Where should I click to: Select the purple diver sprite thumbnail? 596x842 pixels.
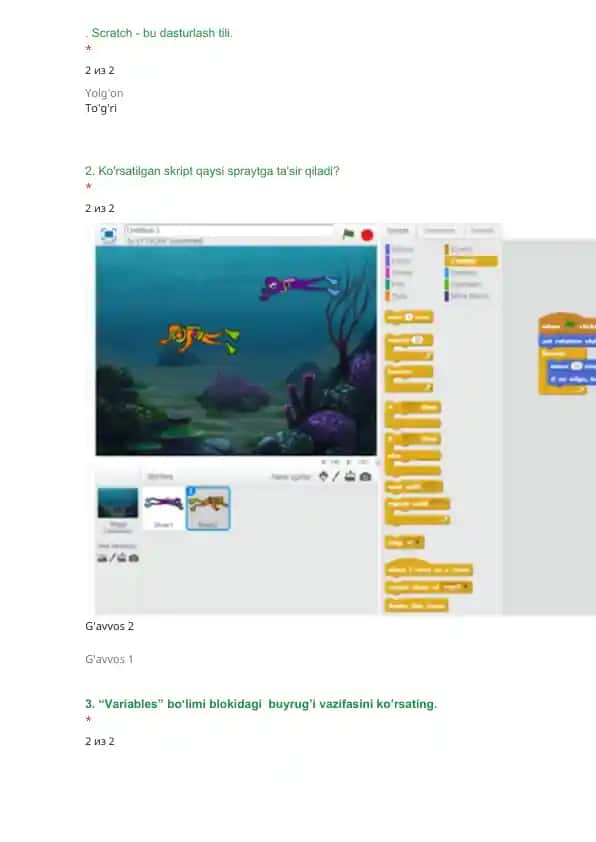(163, 508)
